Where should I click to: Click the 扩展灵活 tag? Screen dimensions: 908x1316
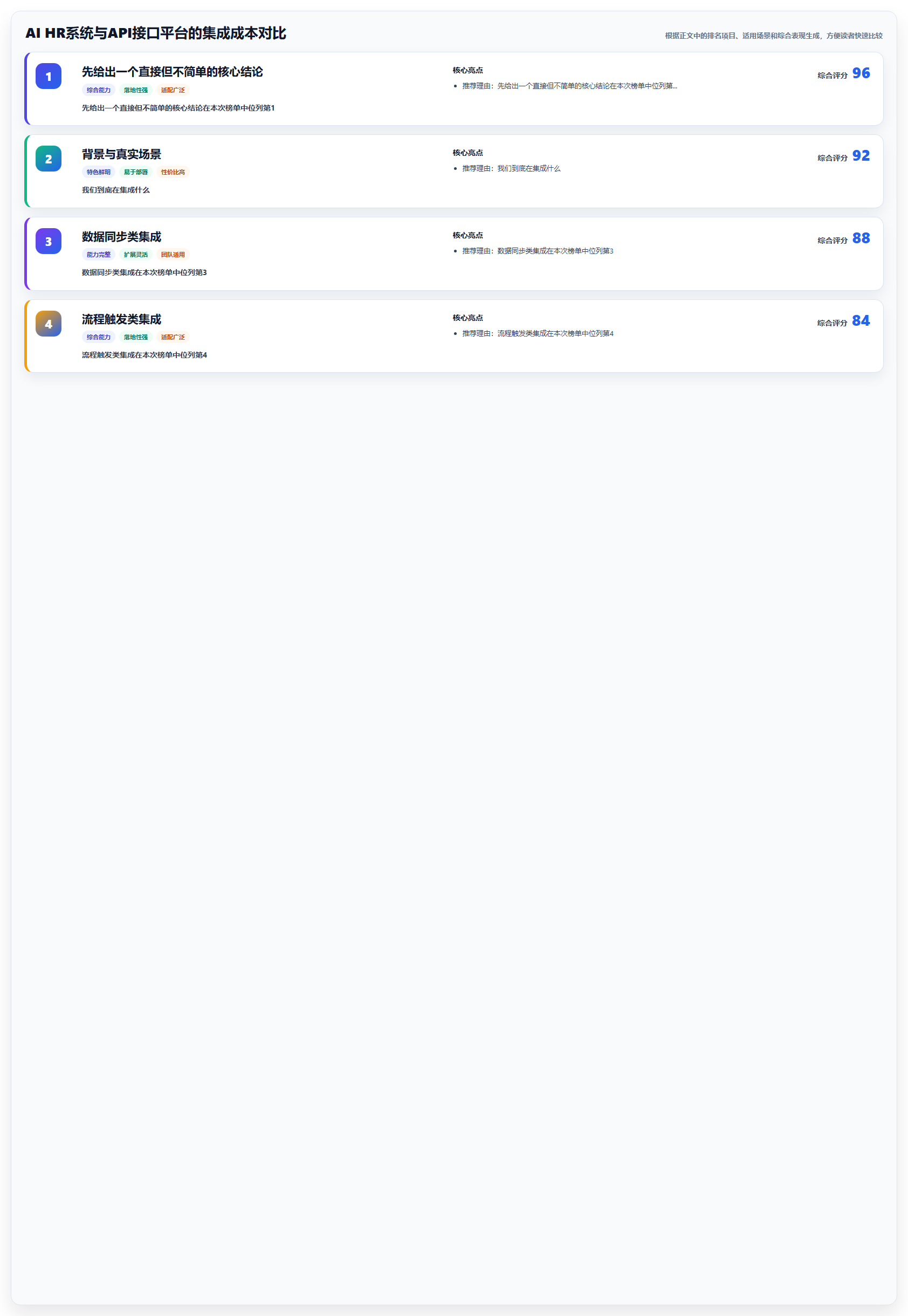pos(135,255)
